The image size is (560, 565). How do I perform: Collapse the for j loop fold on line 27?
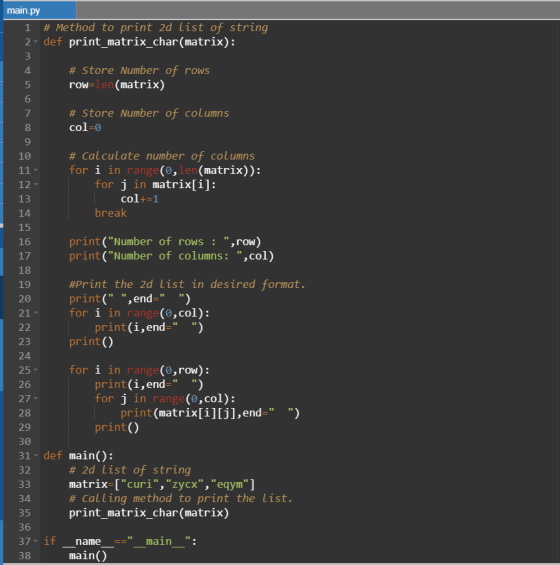tap(36, 399)
